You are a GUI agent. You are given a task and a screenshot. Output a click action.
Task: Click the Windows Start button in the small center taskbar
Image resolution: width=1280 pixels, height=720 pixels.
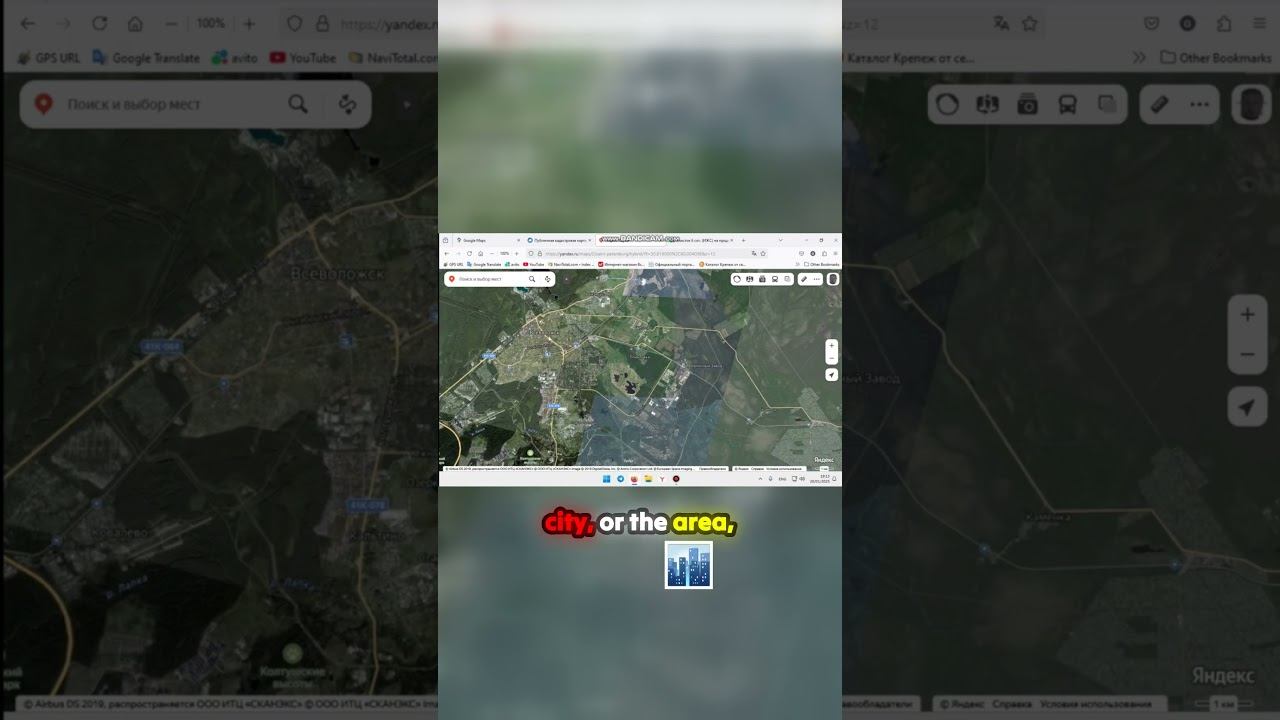click(x=606, y=479)
